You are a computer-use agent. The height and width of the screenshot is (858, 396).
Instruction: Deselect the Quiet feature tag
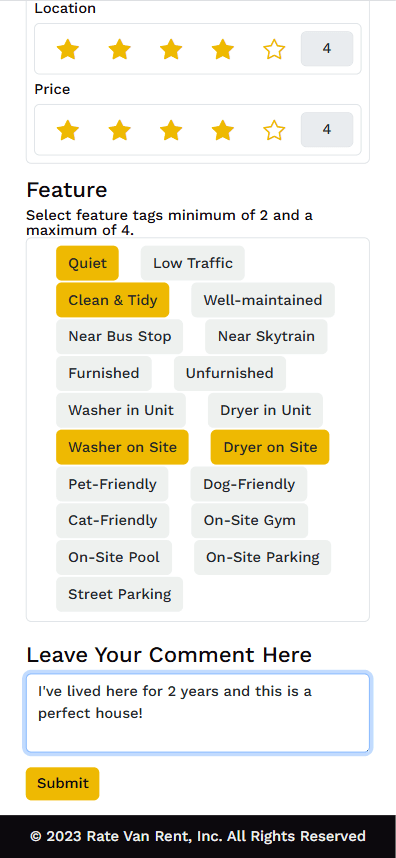tap(88, 263)
